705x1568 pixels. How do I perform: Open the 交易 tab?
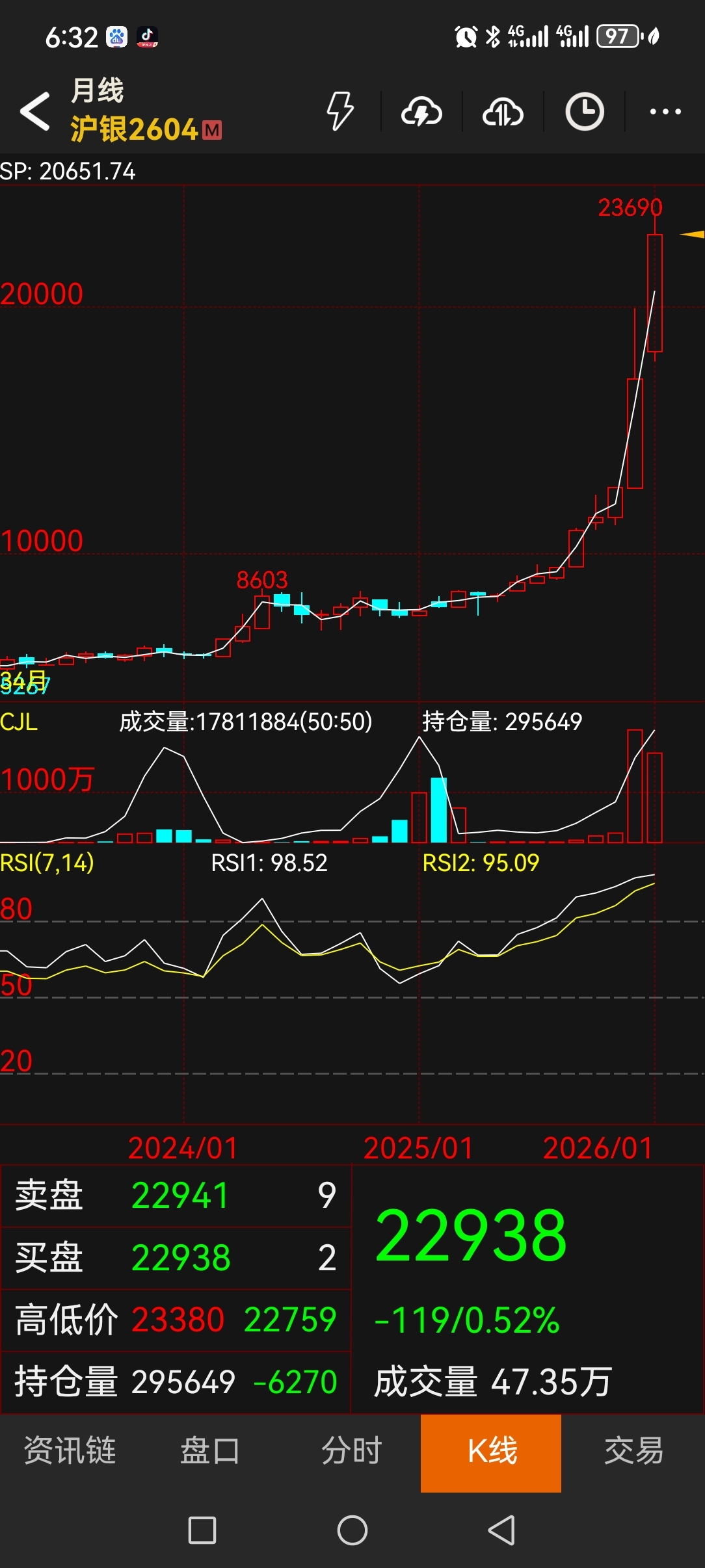tap(633, 1451)
